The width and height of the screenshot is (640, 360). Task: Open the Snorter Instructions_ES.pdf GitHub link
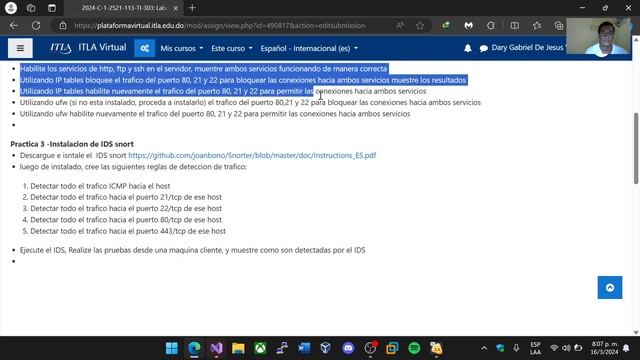coord(252,155)
